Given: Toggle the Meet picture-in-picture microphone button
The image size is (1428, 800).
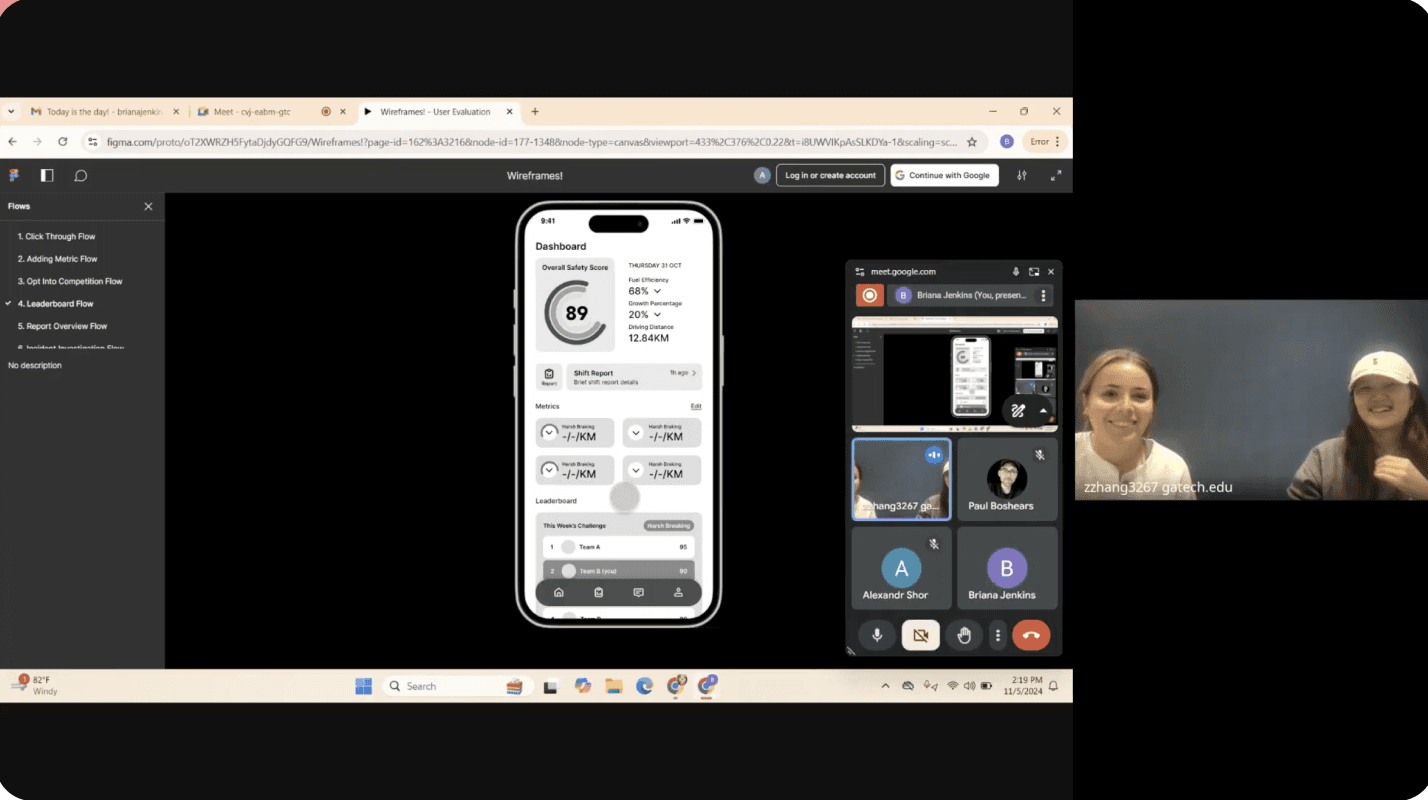Looking at the screenshot, I should tap(877, 635).
